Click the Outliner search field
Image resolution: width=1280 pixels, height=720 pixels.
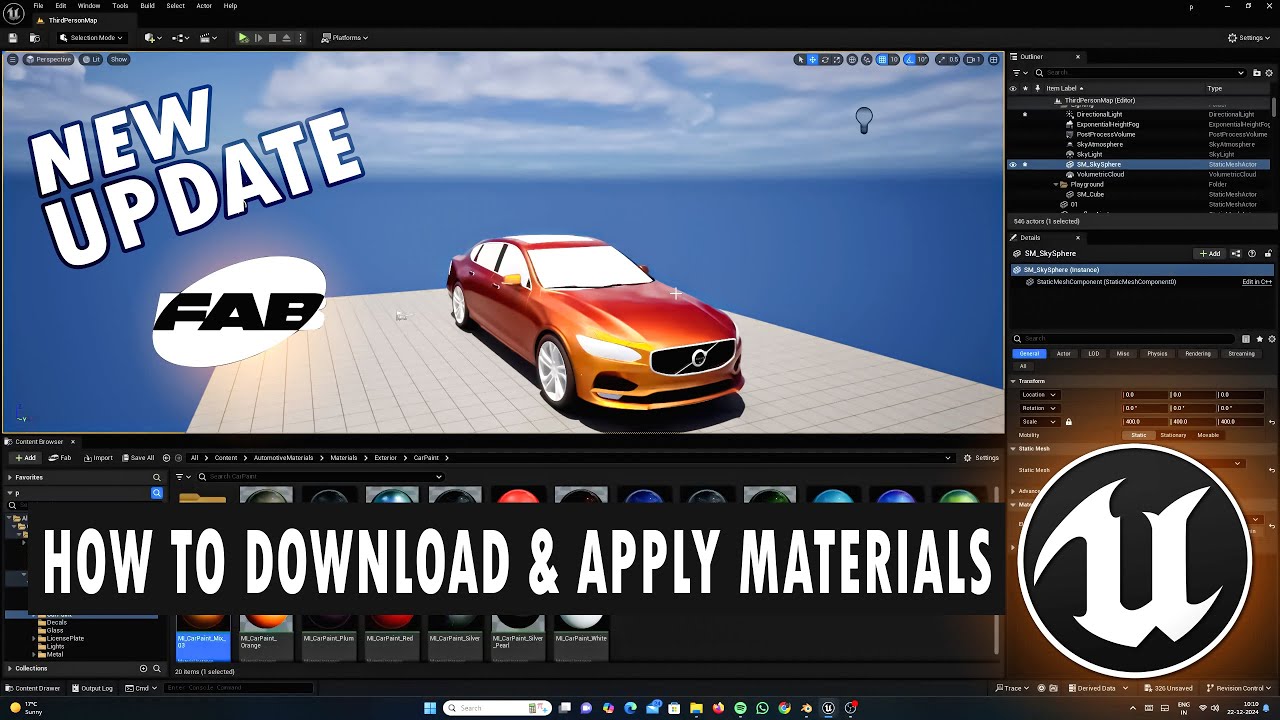[1139, 72]
